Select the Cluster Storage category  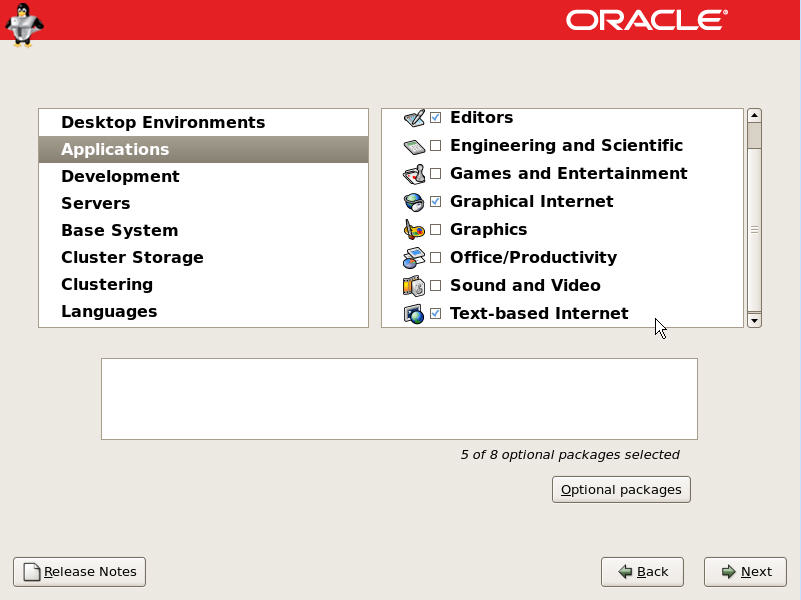(x=203, y=258)
